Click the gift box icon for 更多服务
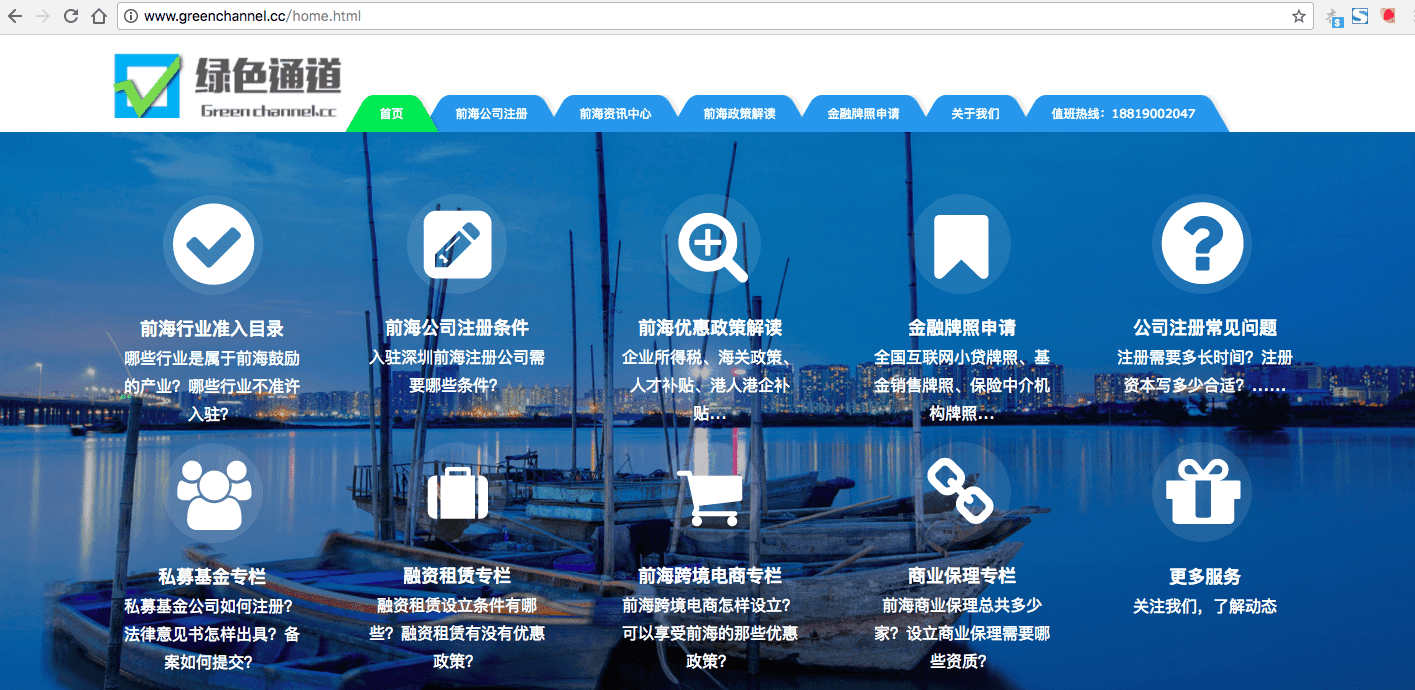The width and height of the screenshot is (1415, 690). click(x=1202, y=493)
